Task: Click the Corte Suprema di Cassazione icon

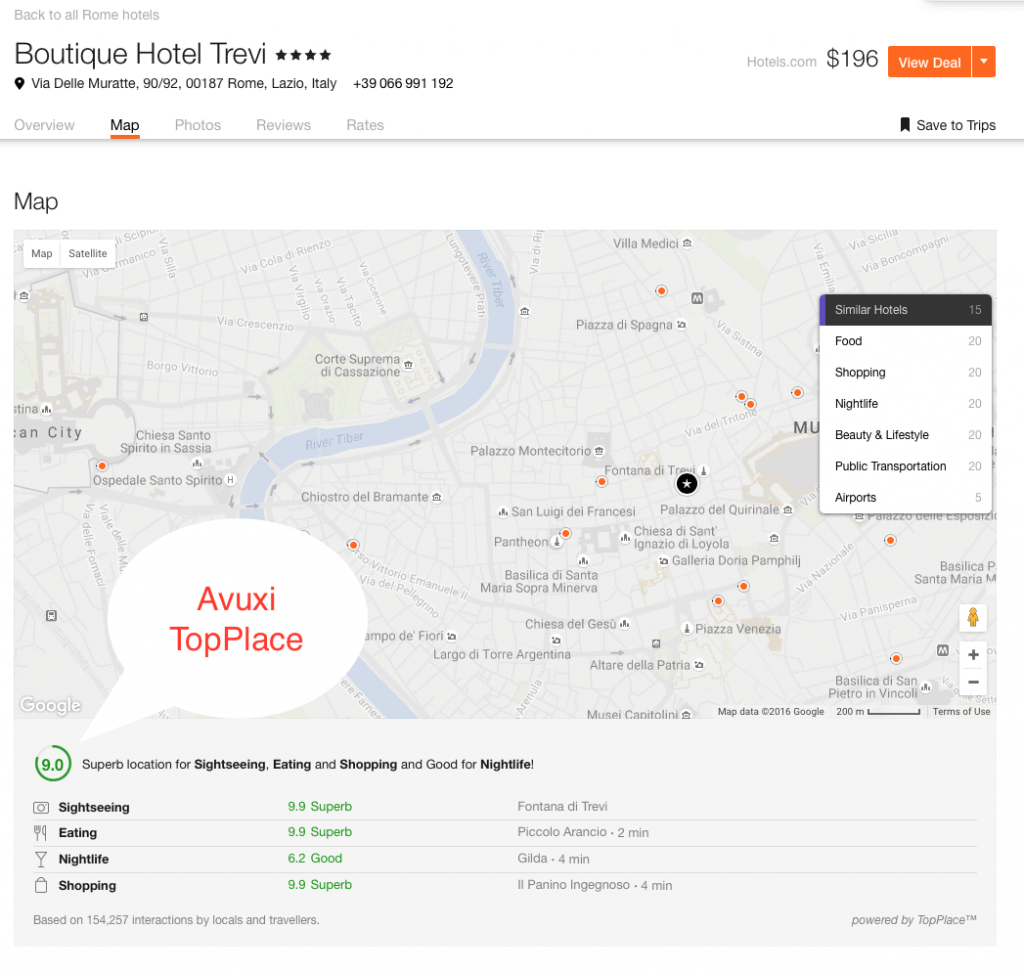Action: coord(408,364)
